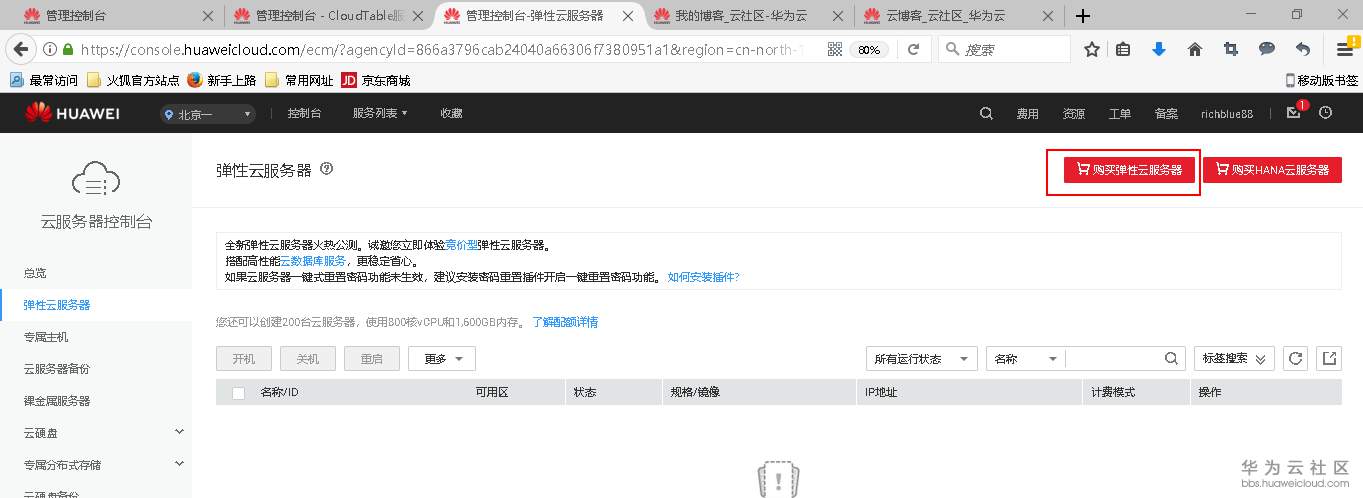Image resolution: width=1363 pixels, height=498 pixels.
Task: Open the console header search magnifier
Action: [x=986, y=114]
